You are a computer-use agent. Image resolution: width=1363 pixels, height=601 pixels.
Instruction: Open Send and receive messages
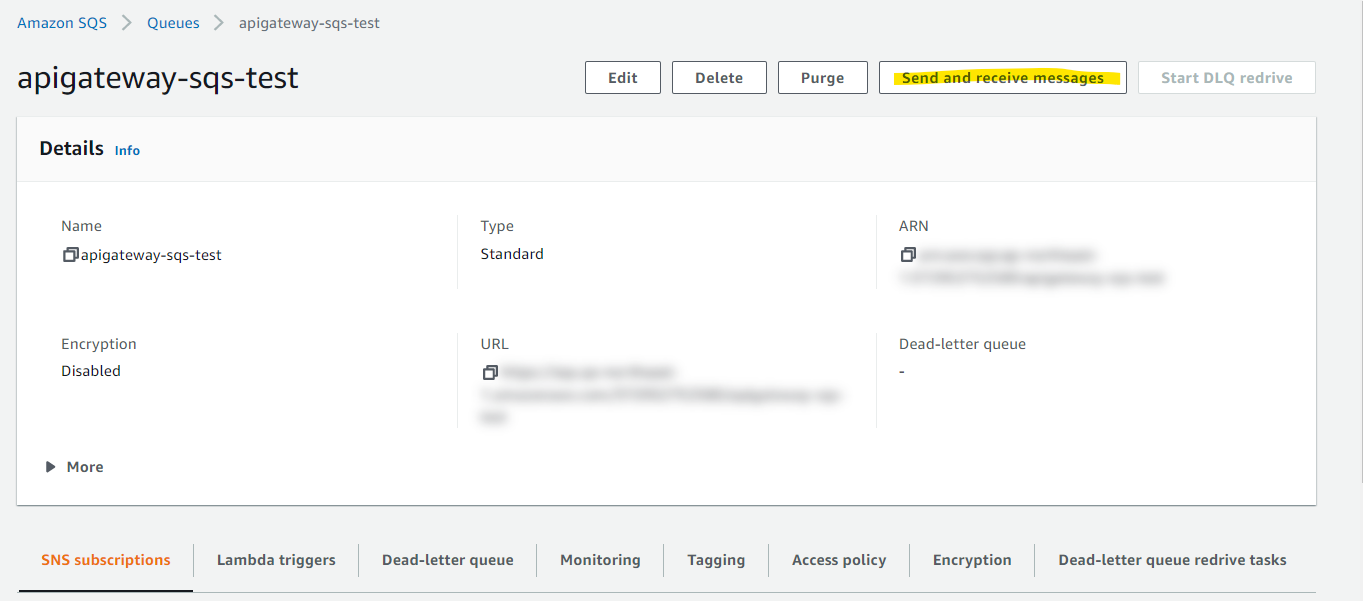(x=1002, y=77)
